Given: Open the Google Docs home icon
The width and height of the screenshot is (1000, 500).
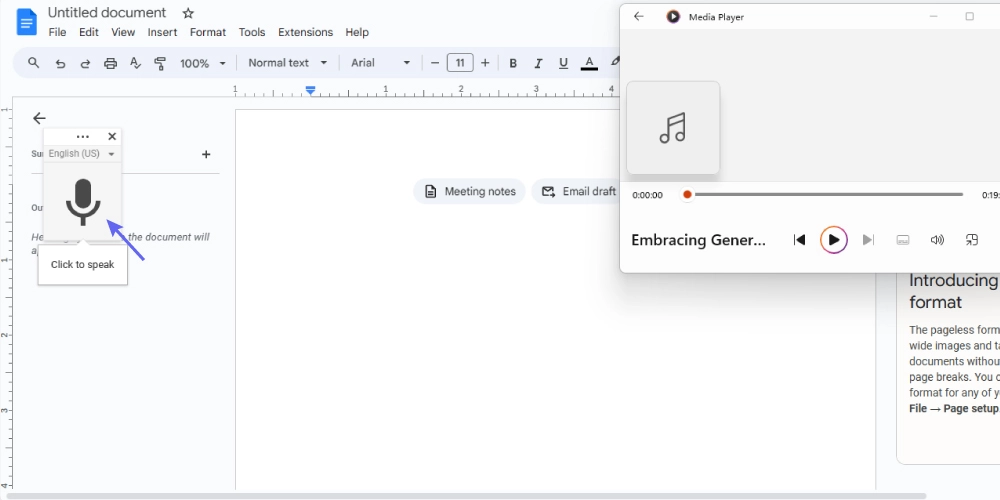Looking at the screenshot, I should pyautogui.click(x=26, y=22).
